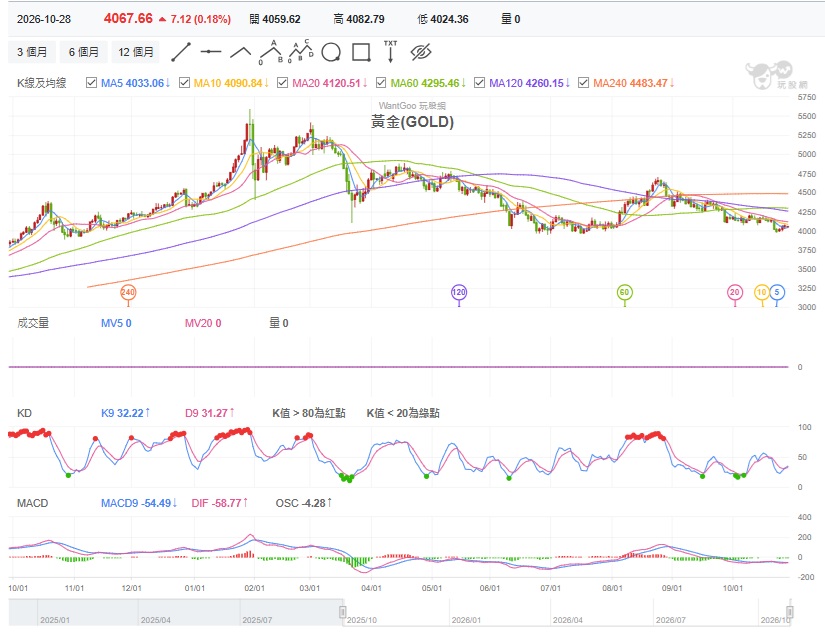Click the 240 moving average circle marker
Screen dimensions: 825x636
(128, 292)
